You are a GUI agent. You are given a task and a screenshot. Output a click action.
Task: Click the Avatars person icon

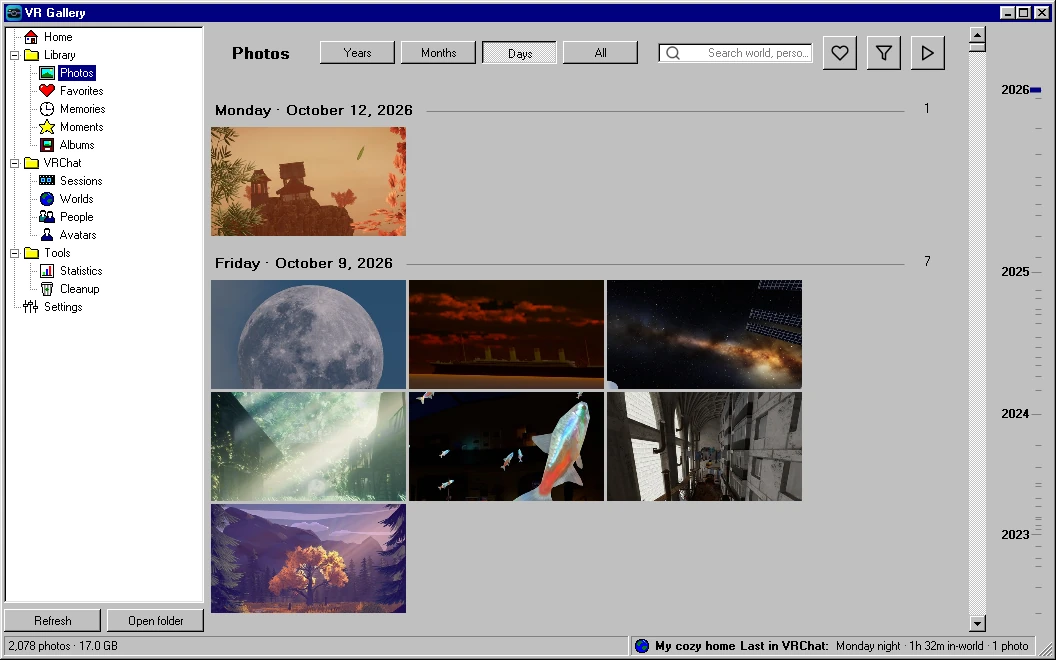click(x=47, y=235)
